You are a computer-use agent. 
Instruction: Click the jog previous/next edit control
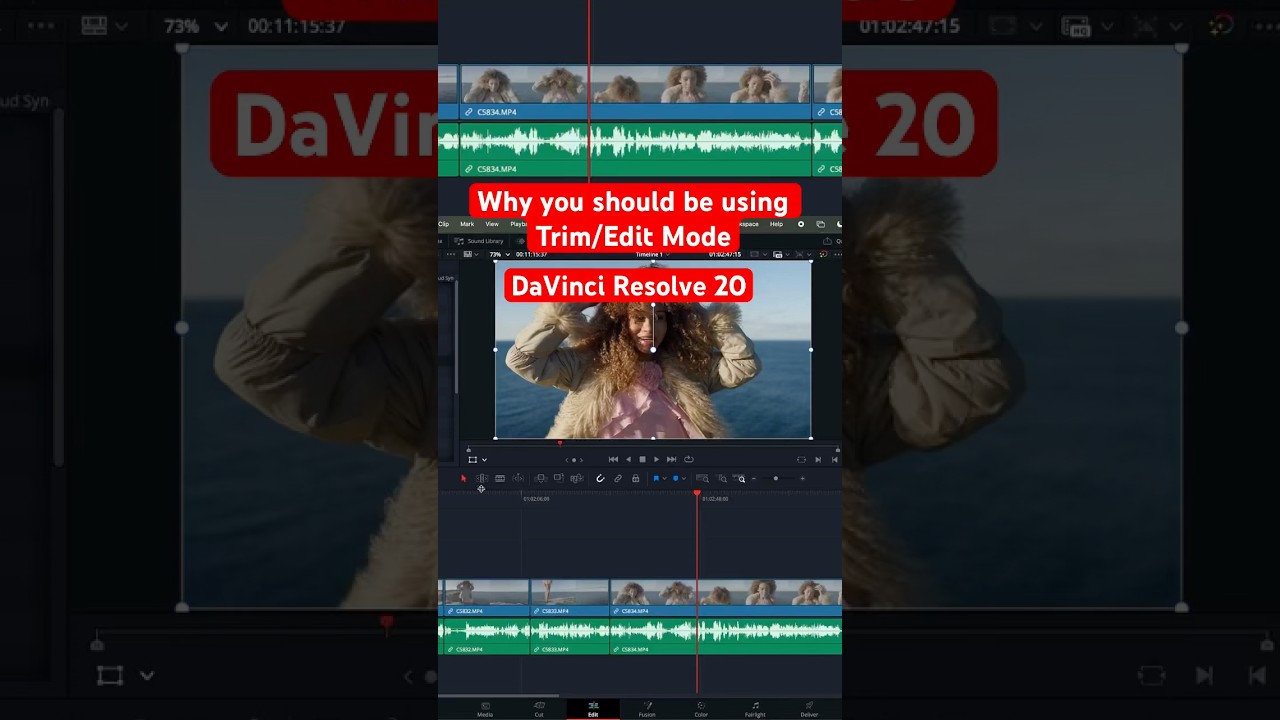[574, 460]
